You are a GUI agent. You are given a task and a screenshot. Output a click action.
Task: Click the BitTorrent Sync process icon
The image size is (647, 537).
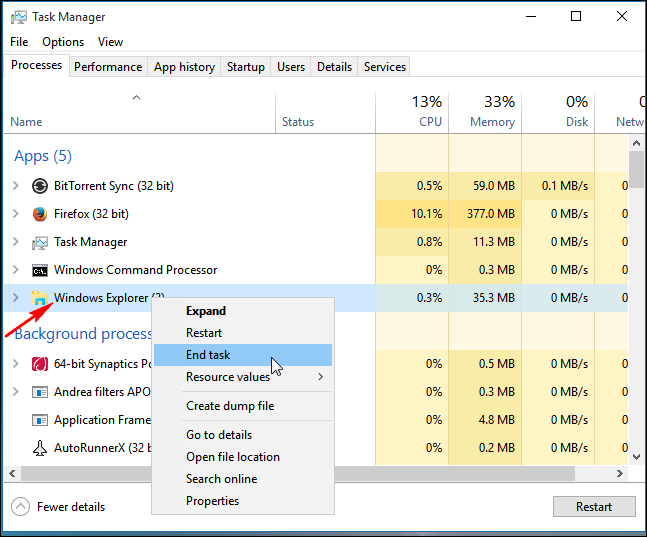(x=40, y=186)
